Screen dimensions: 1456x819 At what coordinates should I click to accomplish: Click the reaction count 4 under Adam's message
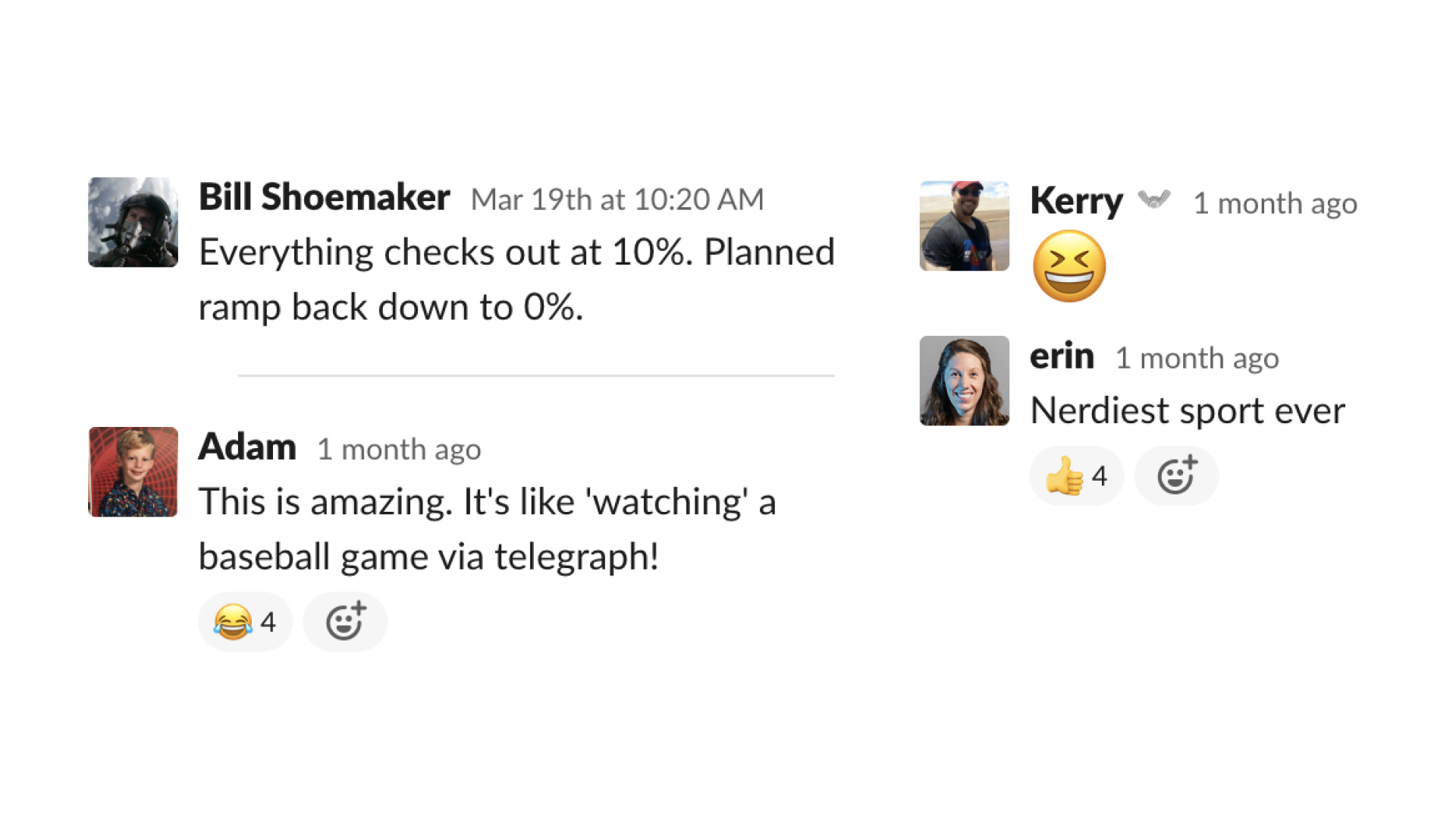click(268, 622)
